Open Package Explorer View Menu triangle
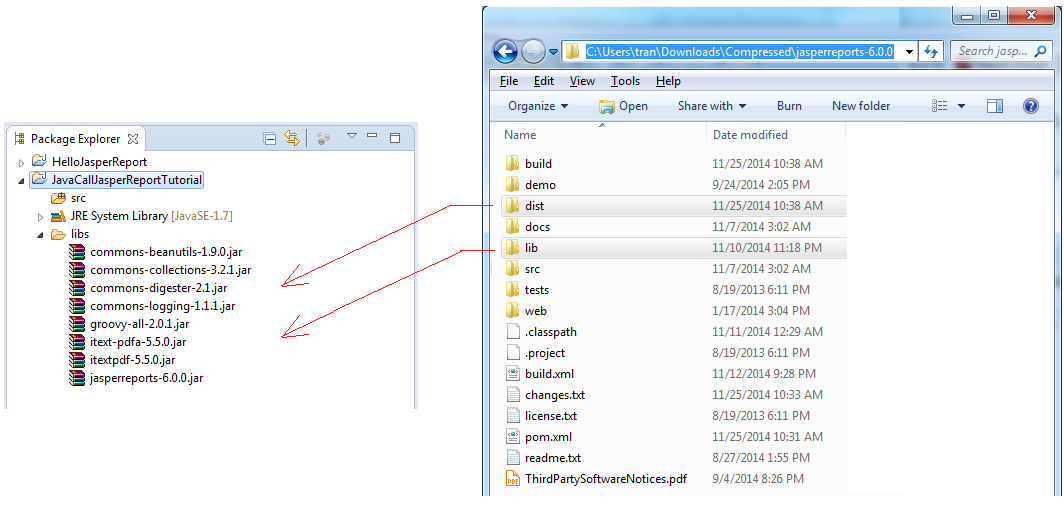The height and width of the screenshot is (510, 1064). point(352,136)
